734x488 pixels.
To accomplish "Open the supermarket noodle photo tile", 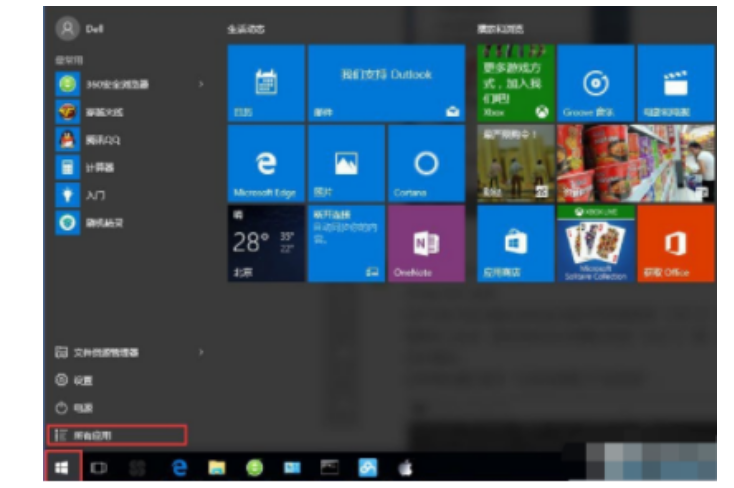I will (x=636, y=163).
